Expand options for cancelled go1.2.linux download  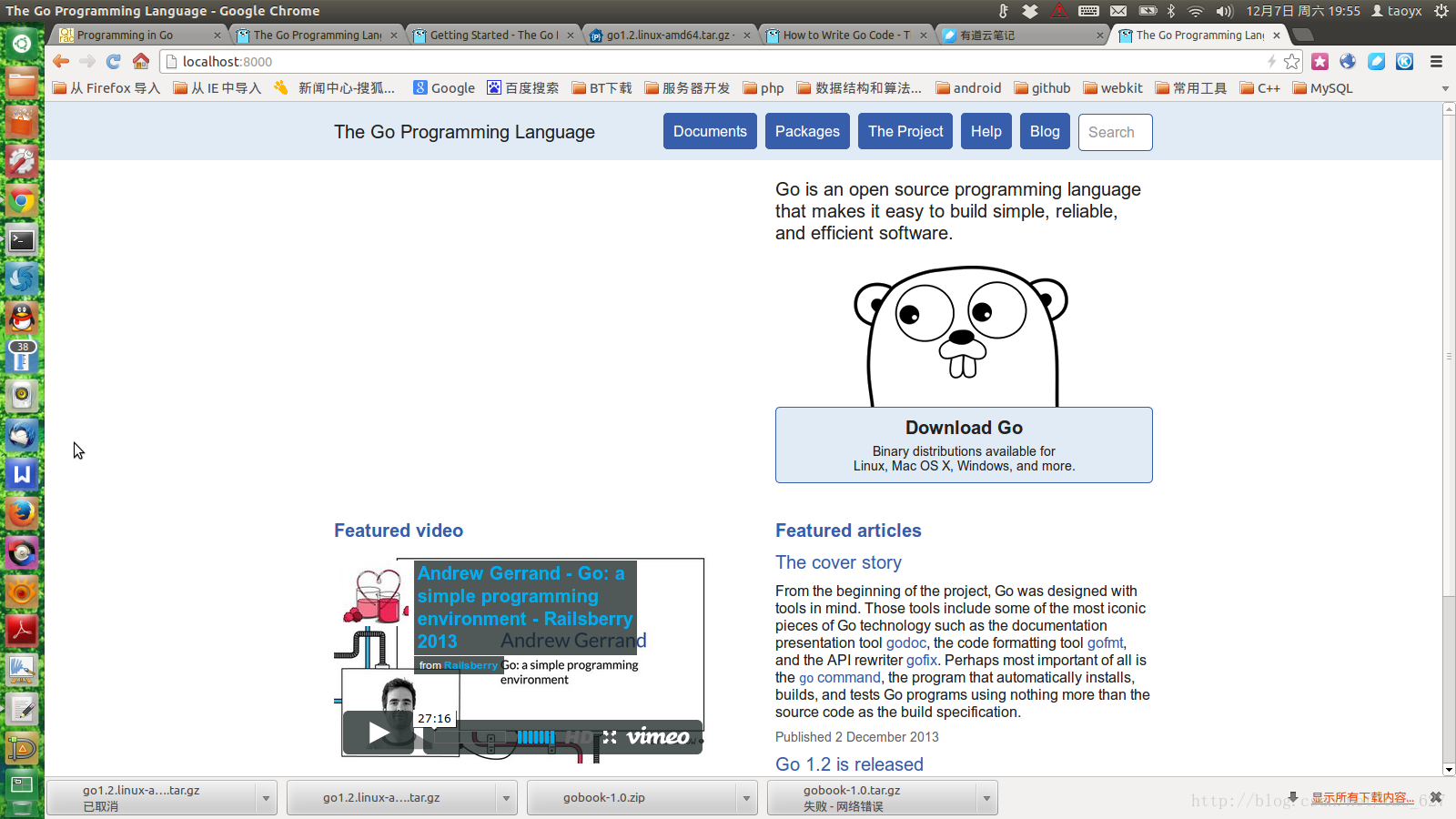click(x=266, y=798)
